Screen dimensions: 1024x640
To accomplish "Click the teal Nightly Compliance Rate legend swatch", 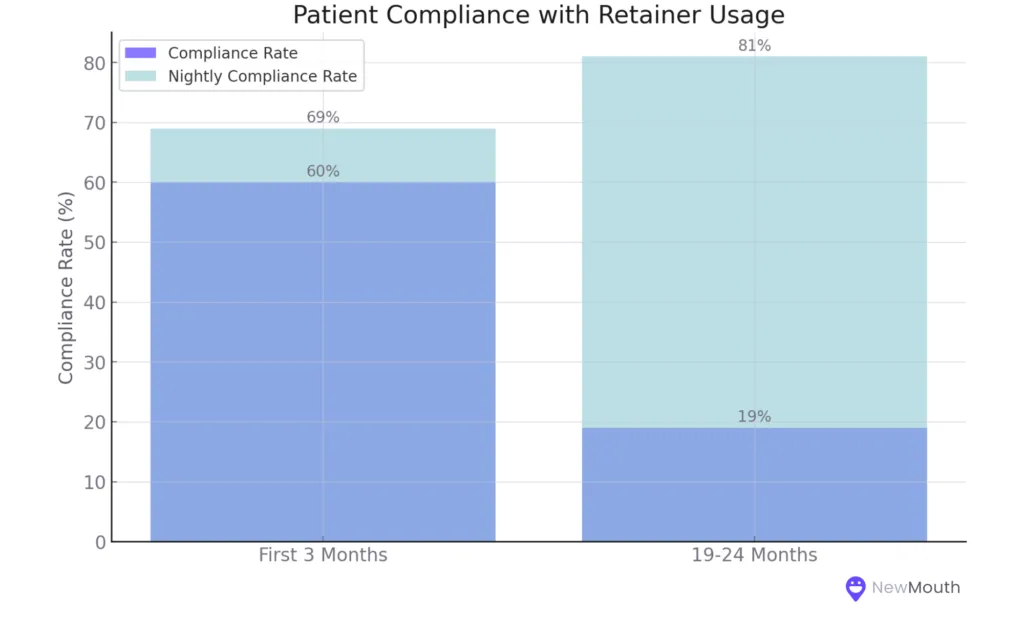I will pos(142,76).
